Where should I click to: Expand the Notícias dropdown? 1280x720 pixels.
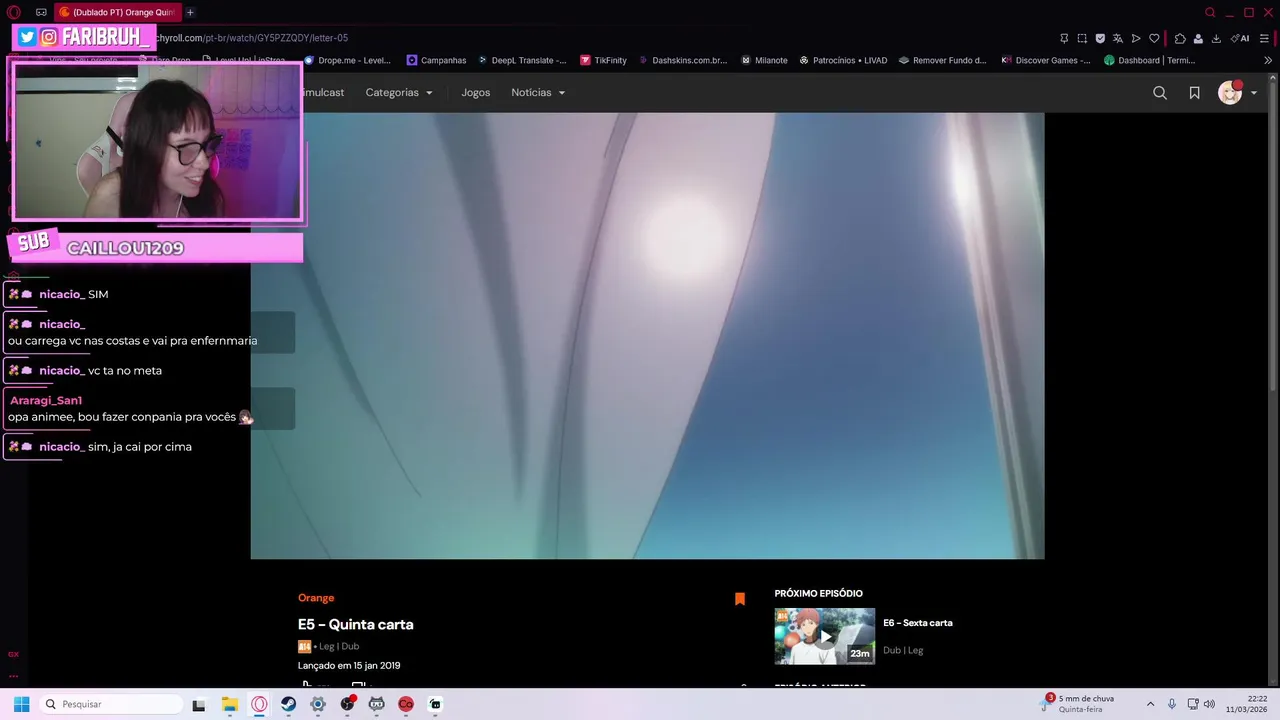click(538, 93)
